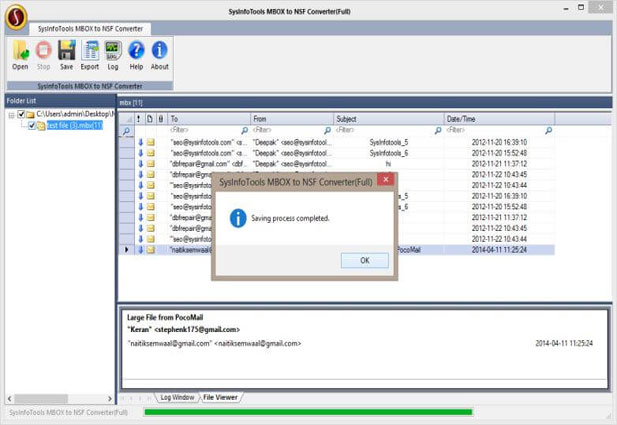Click the Folder List panel title

tap(21, 101)
